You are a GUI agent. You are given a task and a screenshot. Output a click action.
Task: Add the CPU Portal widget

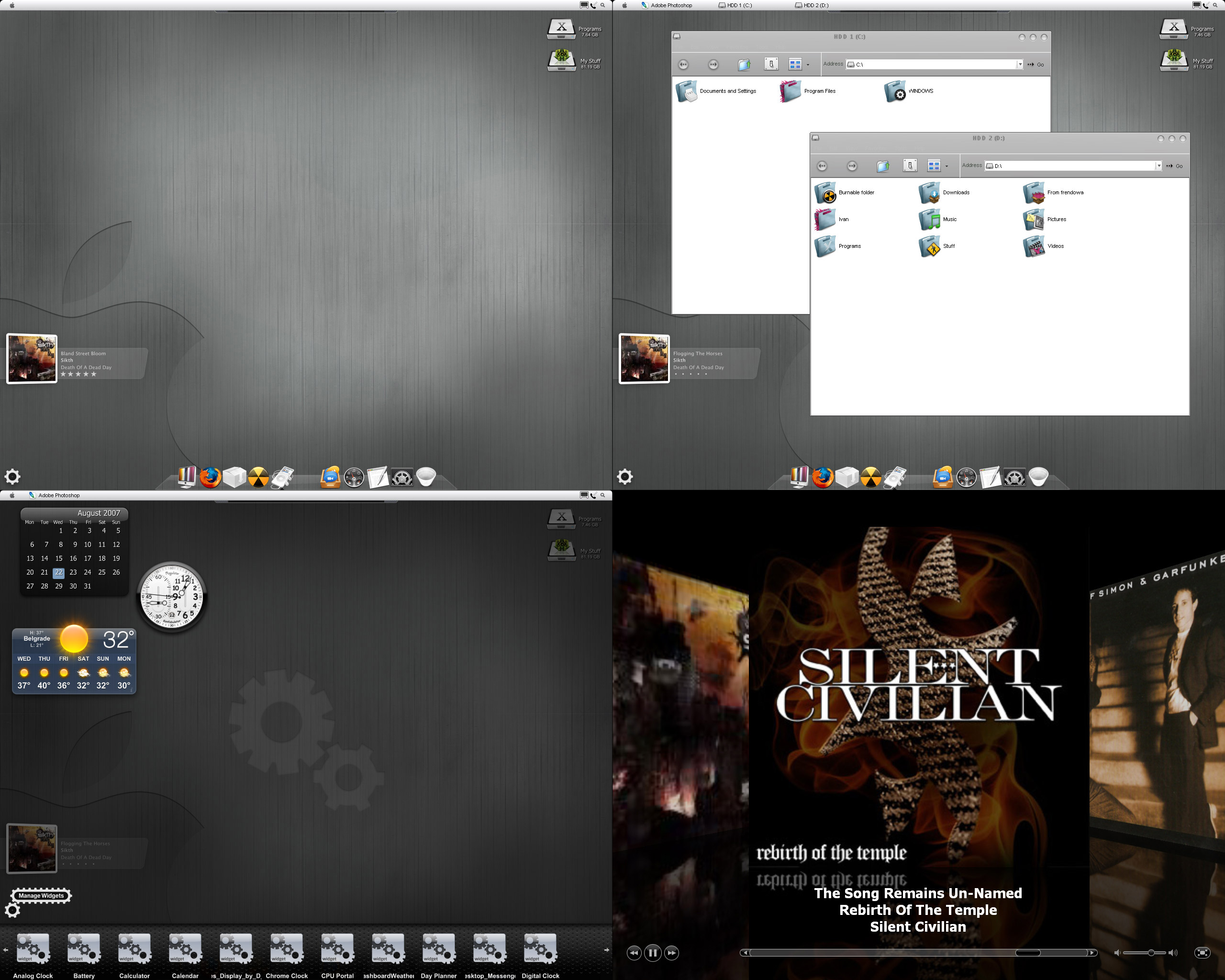[337, 956]
